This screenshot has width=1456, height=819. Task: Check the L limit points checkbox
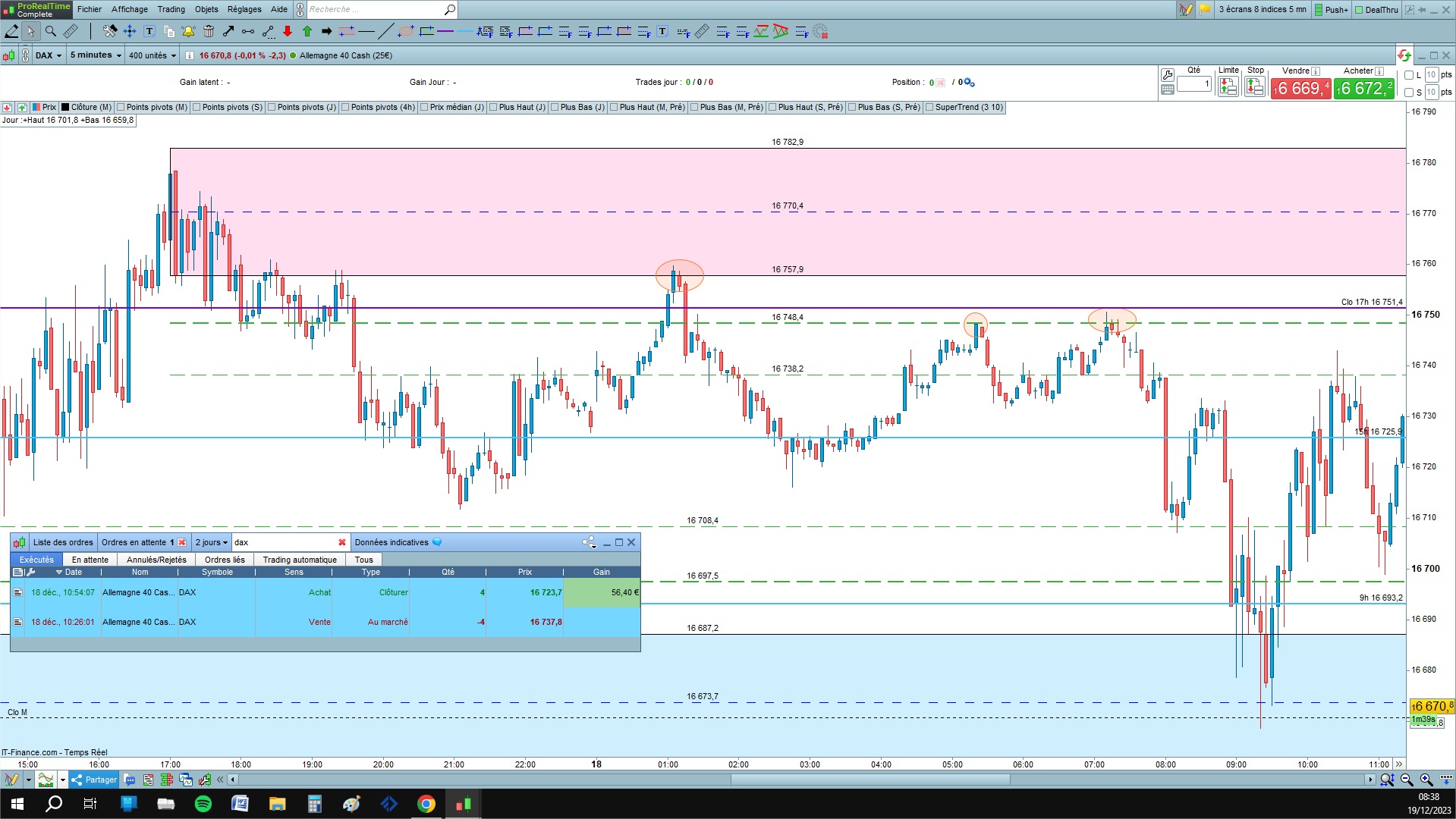tap(1409, 75)
